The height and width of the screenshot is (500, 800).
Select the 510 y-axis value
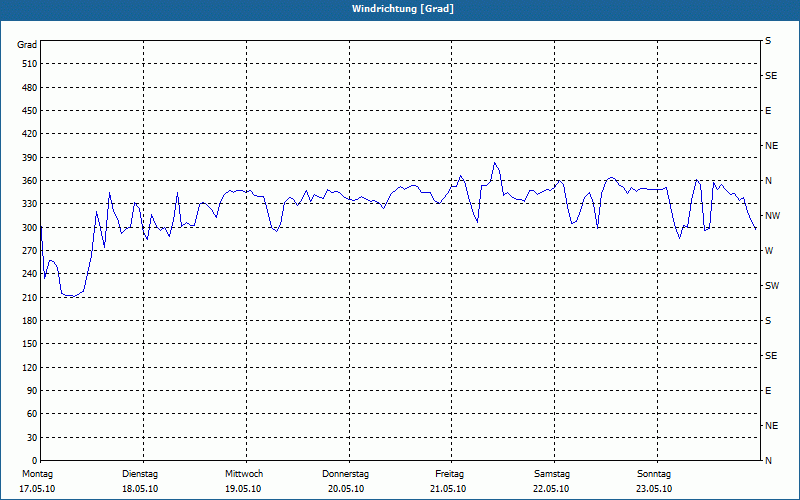tap(30, 64)
